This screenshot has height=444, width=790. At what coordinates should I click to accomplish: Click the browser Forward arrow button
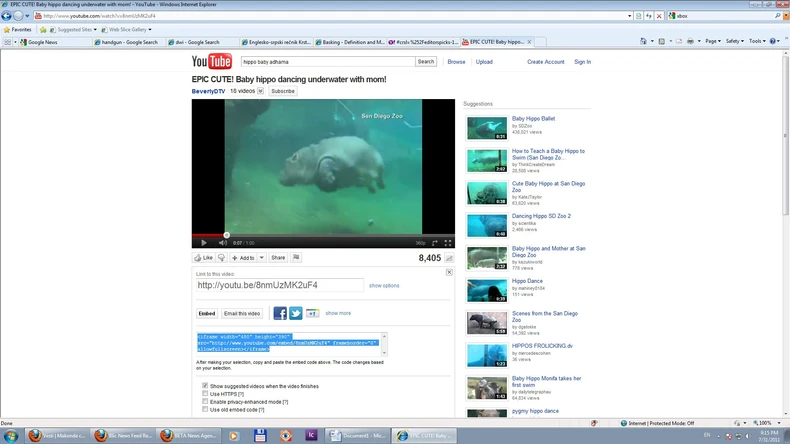(x=18, y=16)
